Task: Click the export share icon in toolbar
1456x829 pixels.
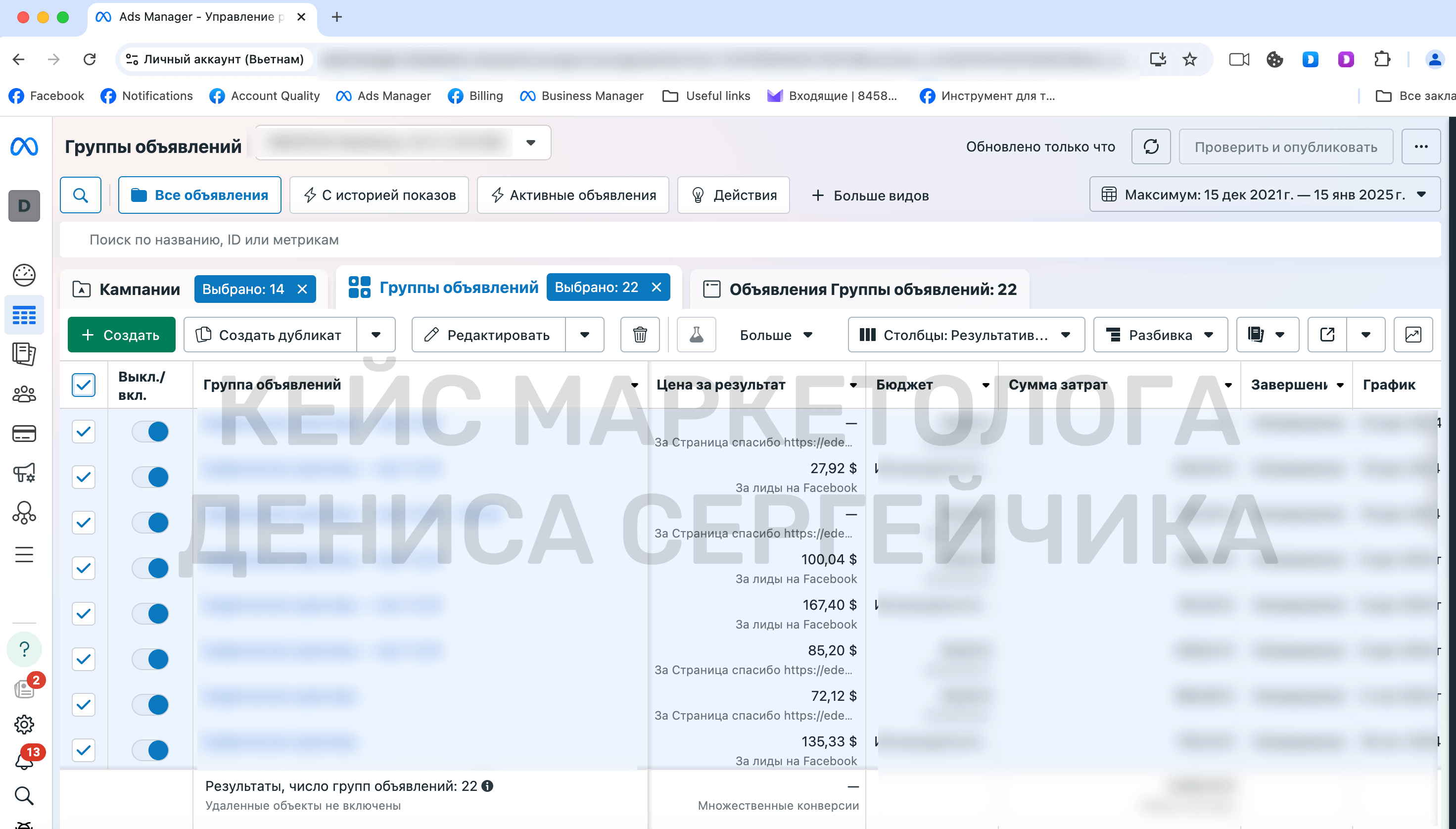Action: pos(1327,335)
